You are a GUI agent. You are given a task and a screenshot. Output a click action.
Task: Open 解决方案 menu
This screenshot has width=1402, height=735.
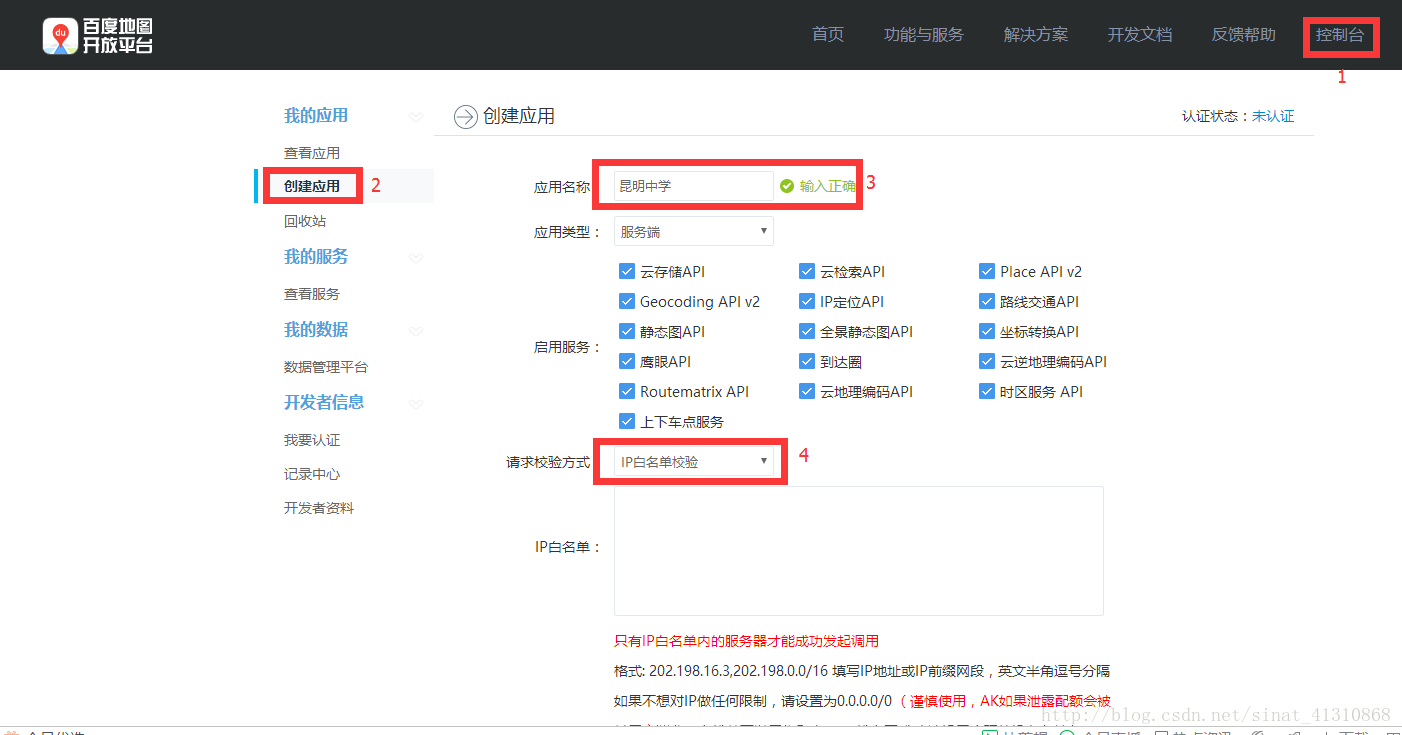(1036, 35)
